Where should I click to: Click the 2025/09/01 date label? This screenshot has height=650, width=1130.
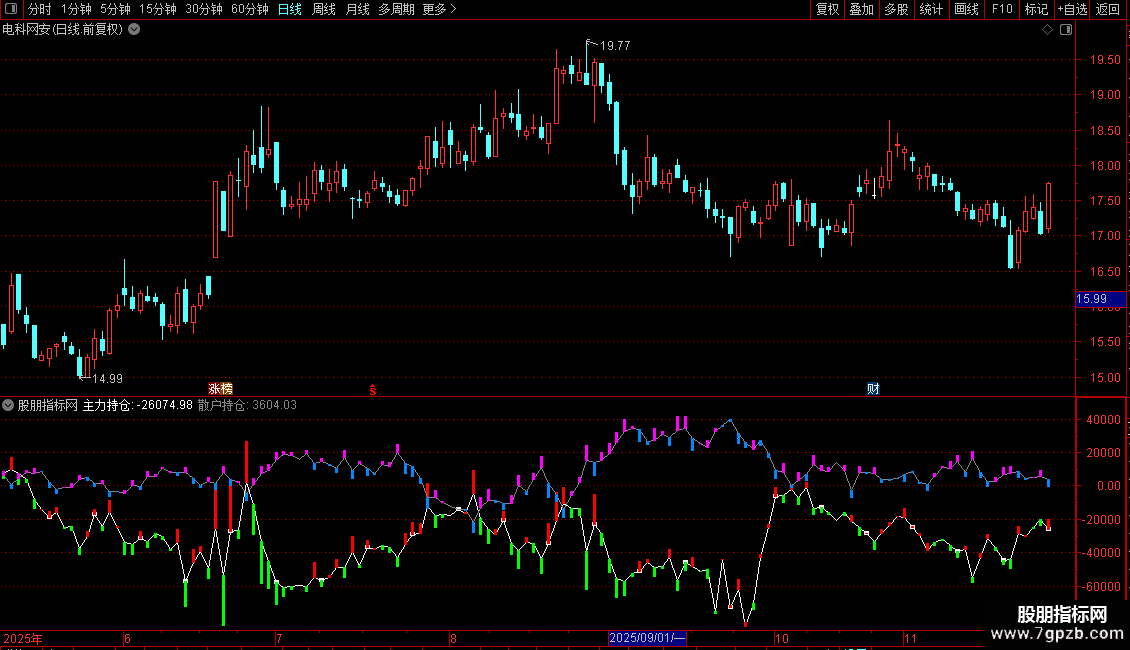[647, 638]
